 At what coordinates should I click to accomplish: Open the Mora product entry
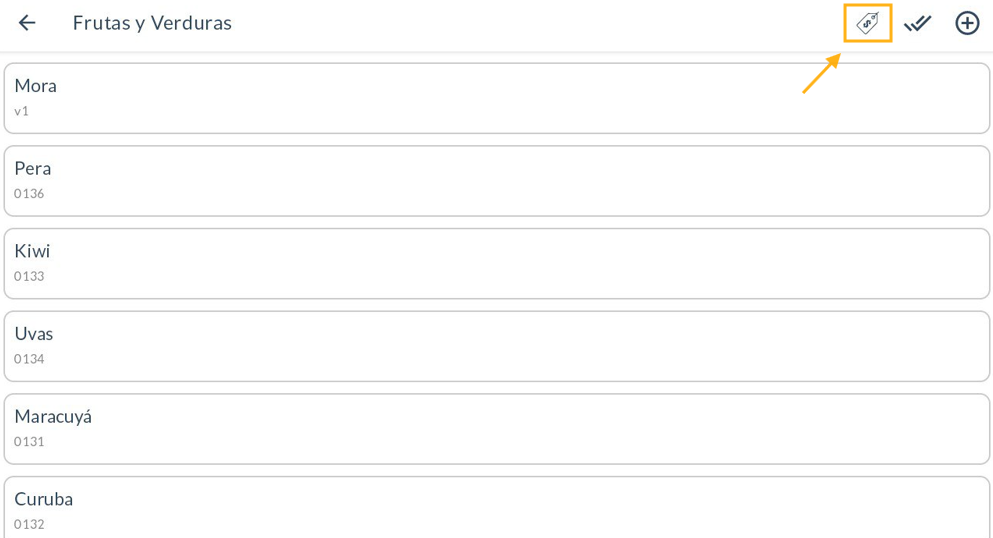coord(36,86)
